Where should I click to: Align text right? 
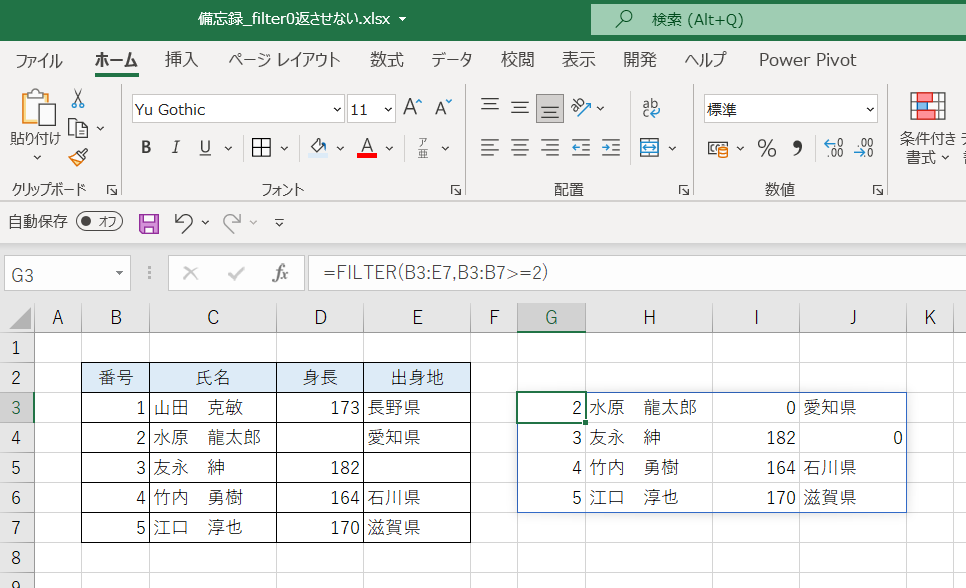point(550,148)
